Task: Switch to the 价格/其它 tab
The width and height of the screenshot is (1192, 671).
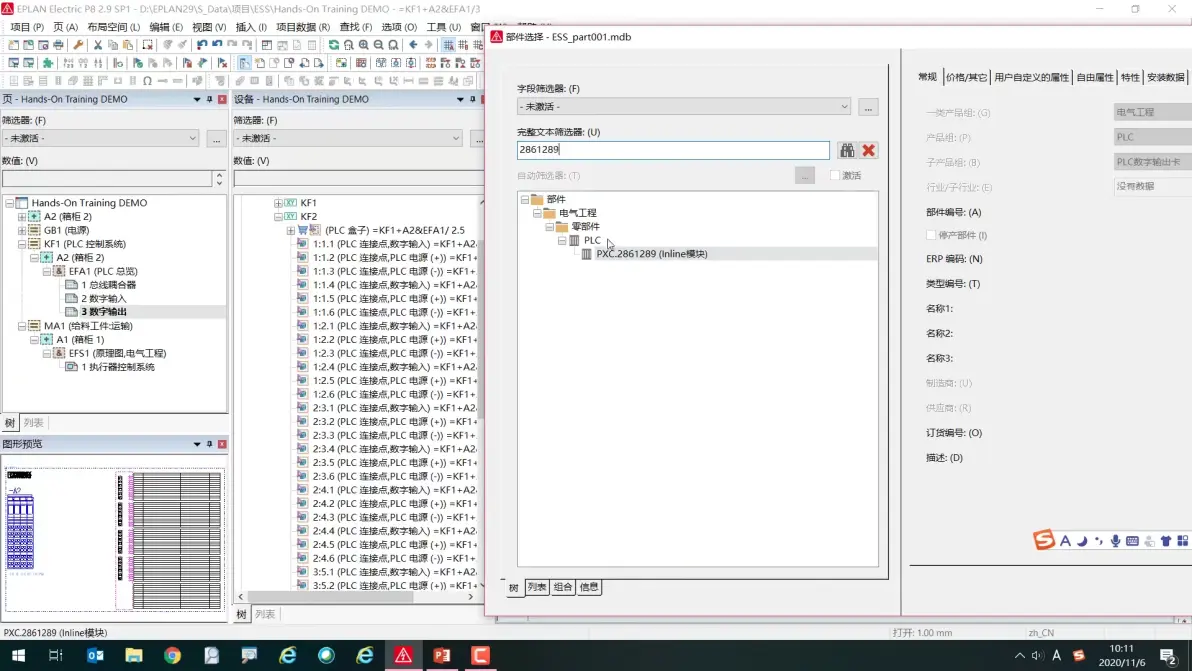Action: tap(966, 77)
